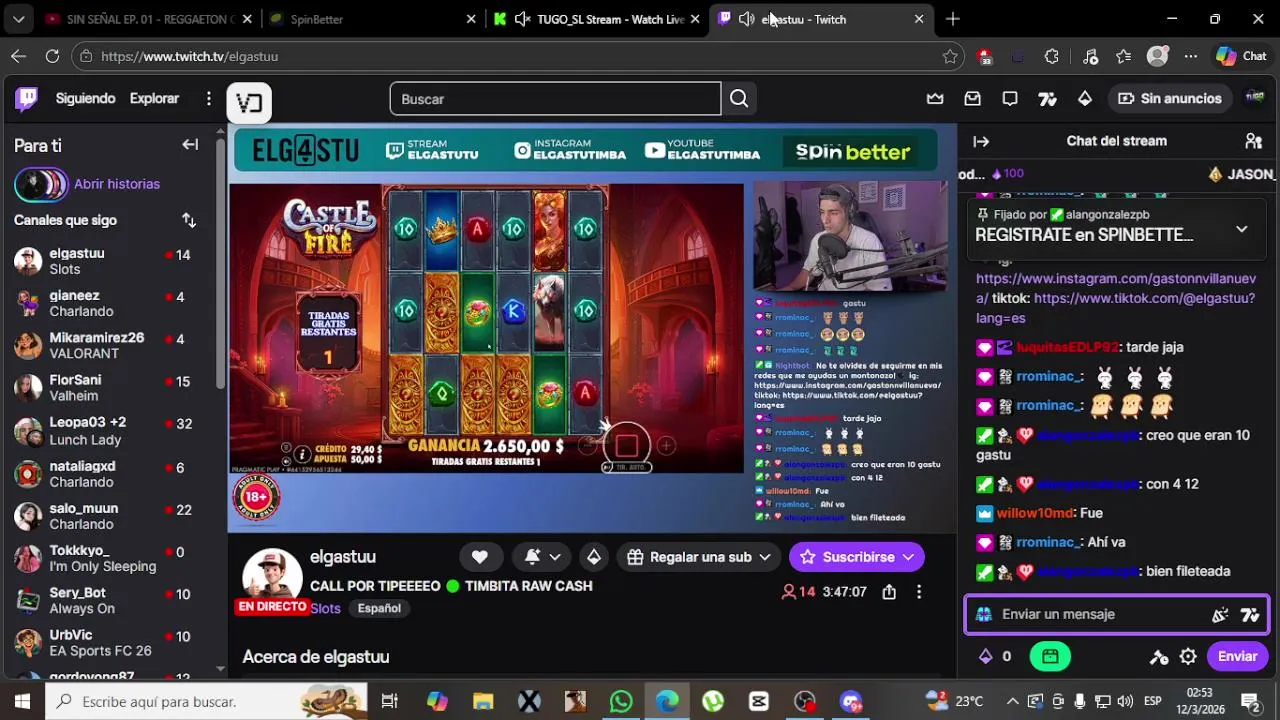Click the Bits diamond icon in the top navigation
The height and width of the screenshot is (720, 1280).
point(1085,98)
